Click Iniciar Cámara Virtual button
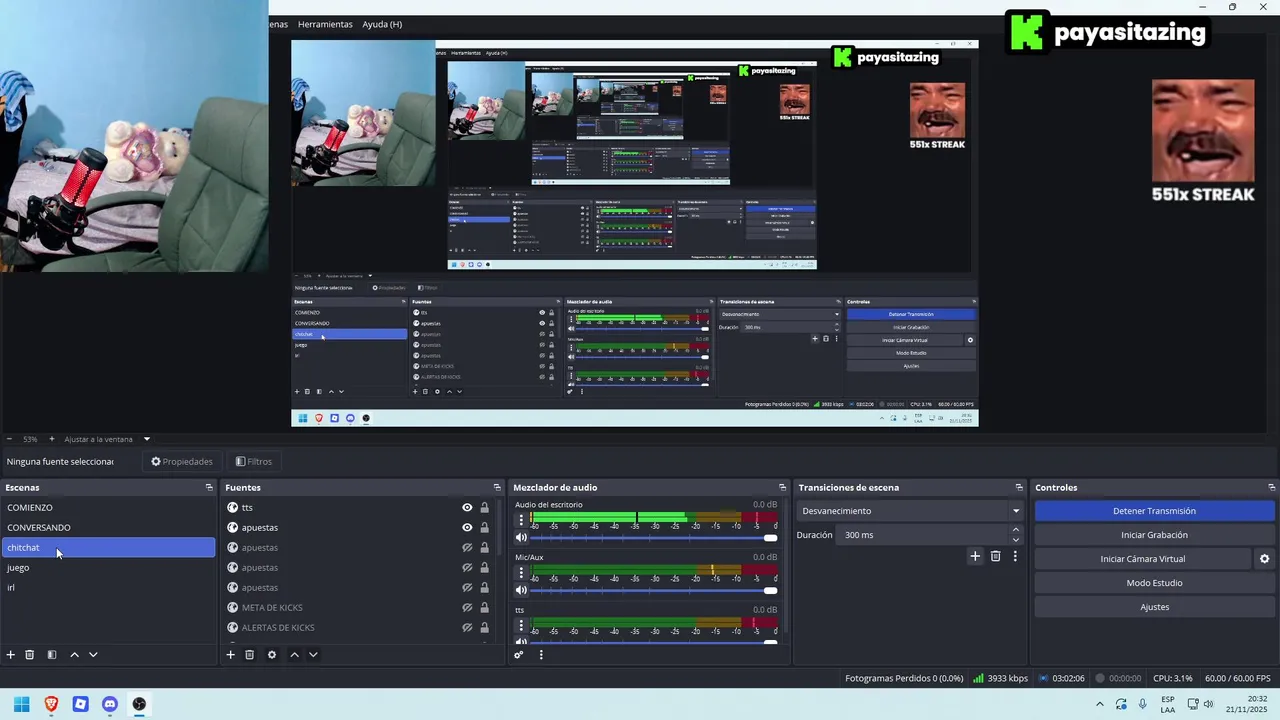Viewport: 1280px width, 720px height. [1142, 559]
